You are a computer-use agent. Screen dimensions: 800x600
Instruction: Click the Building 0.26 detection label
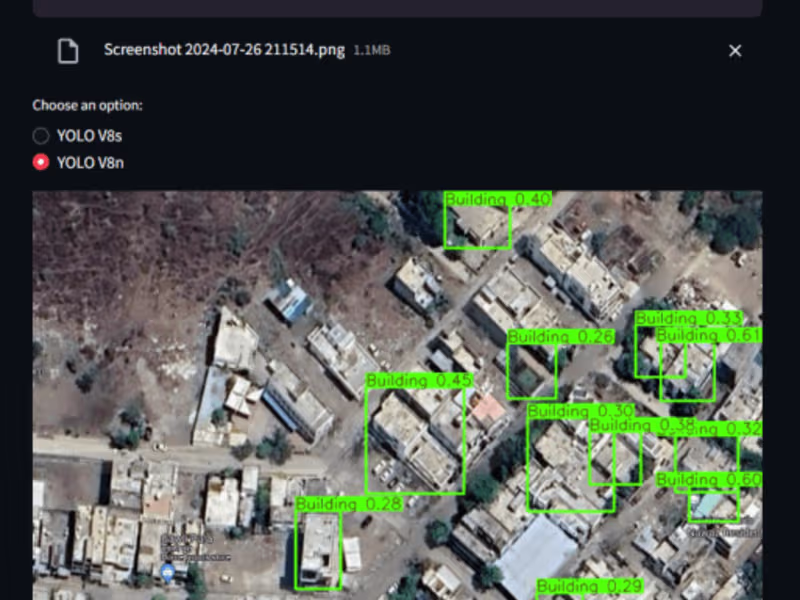(x=561, y=337)
